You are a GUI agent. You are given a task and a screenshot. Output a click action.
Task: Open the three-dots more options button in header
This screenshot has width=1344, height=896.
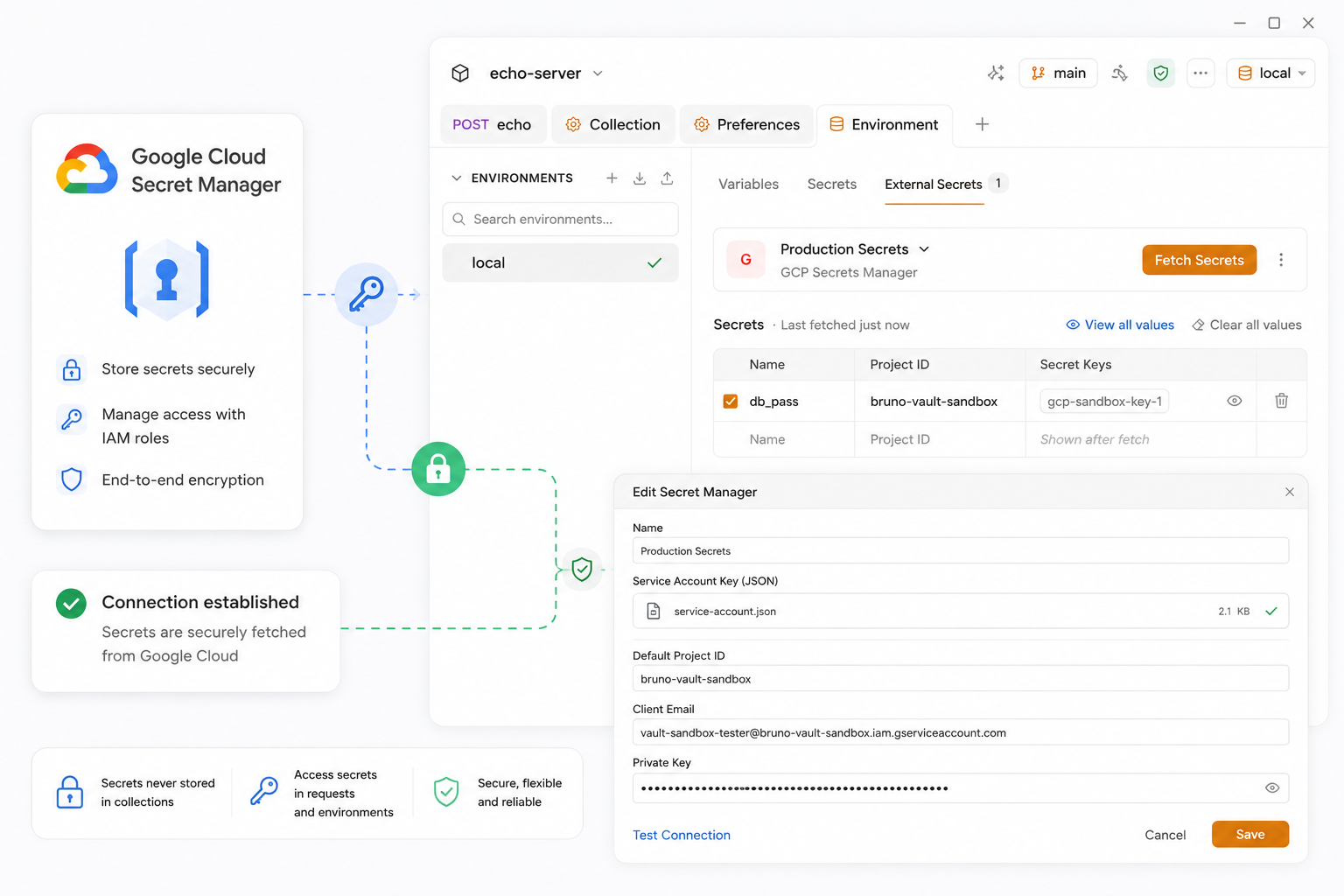coord(1200,73)
